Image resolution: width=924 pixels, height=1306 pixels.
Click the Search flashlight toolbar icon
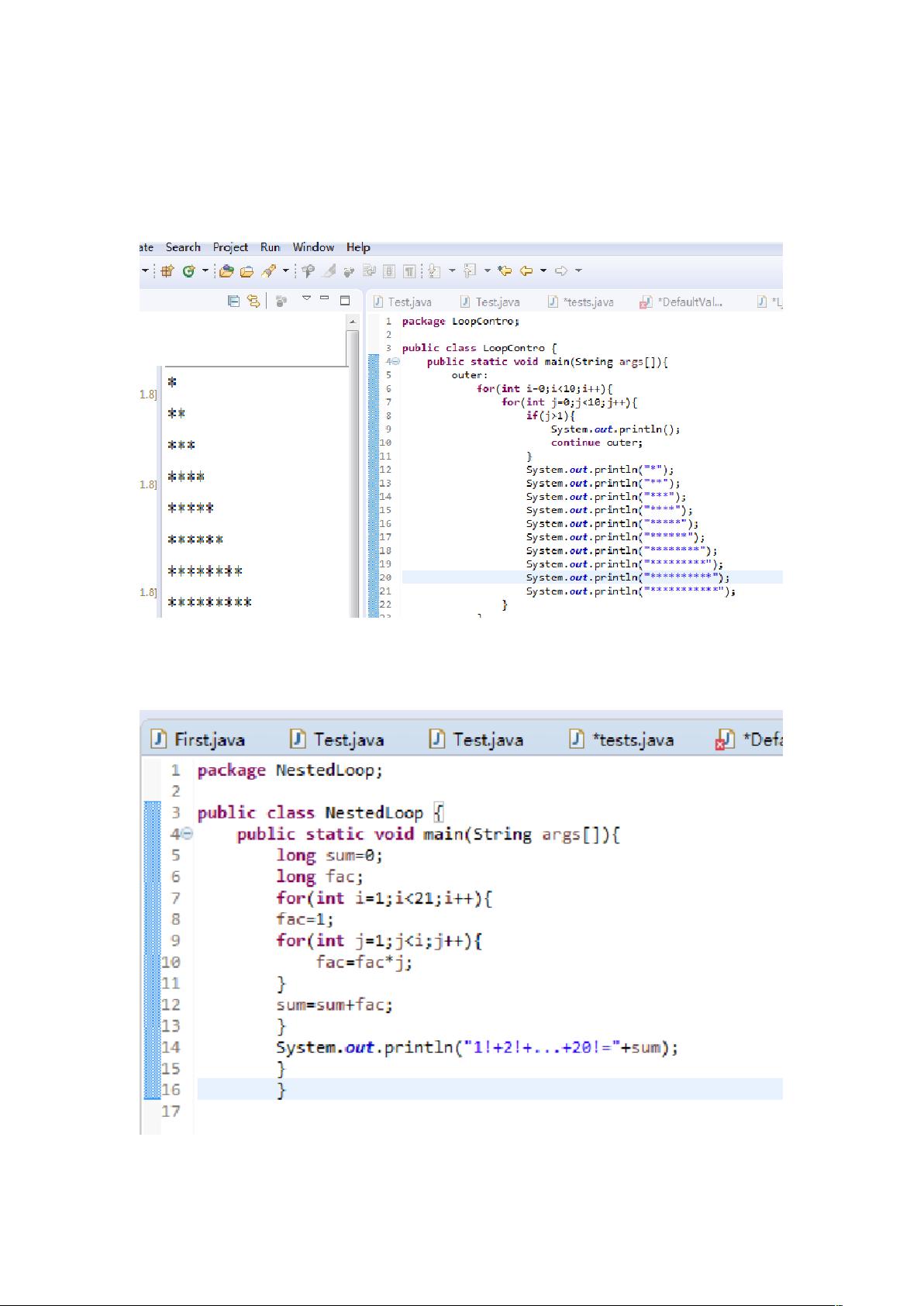[x=269, y=271]
